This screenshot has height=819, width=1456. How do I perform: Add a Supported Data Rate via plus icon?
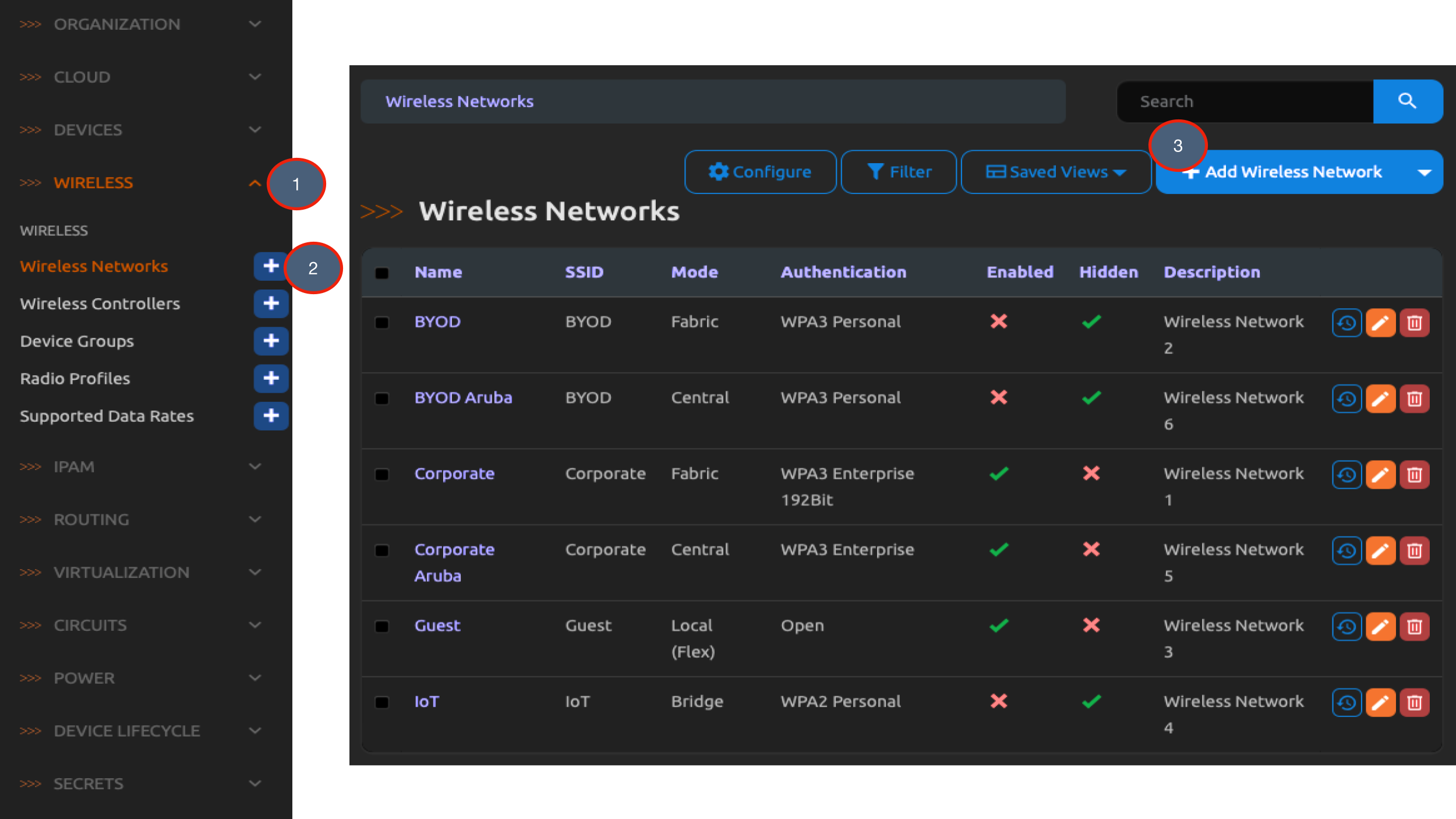pos(271,416)
